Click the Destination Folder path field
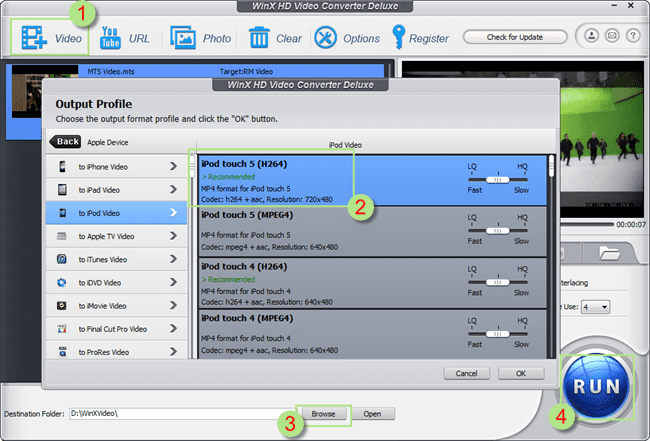650x441 pixels. [184, 414]
